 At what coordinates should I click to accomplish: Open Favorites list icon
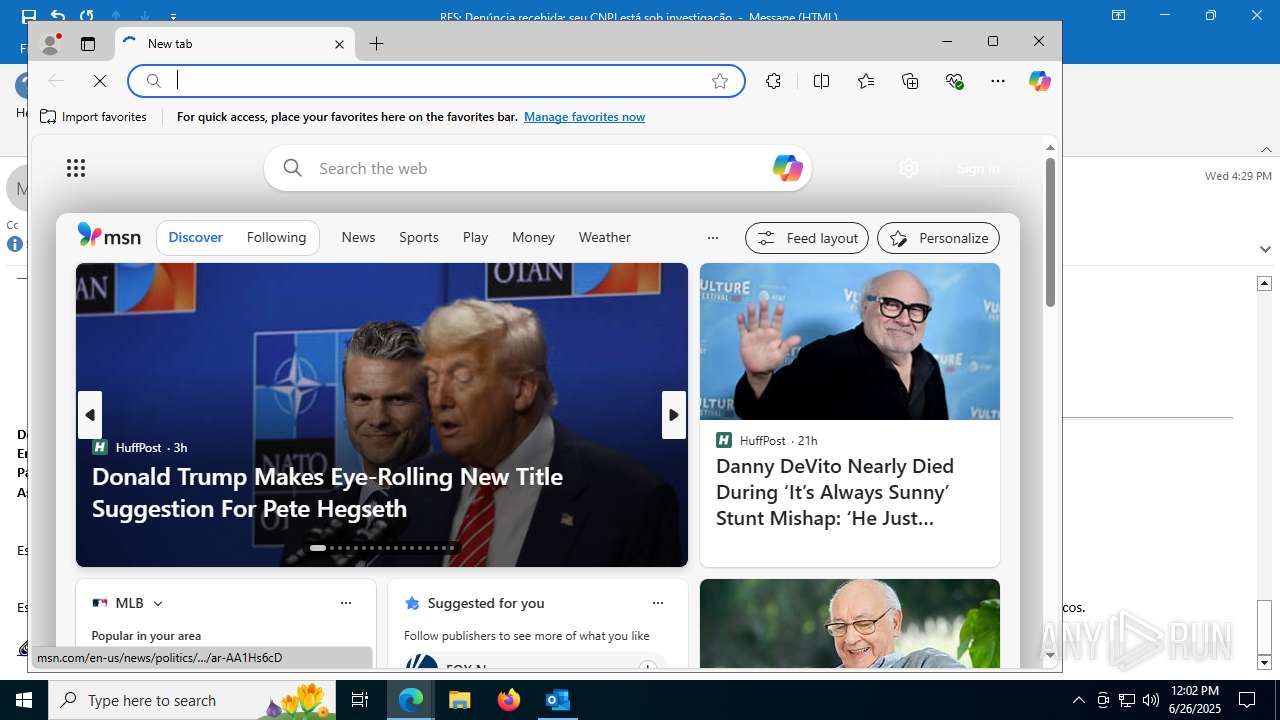click(866, 81)
